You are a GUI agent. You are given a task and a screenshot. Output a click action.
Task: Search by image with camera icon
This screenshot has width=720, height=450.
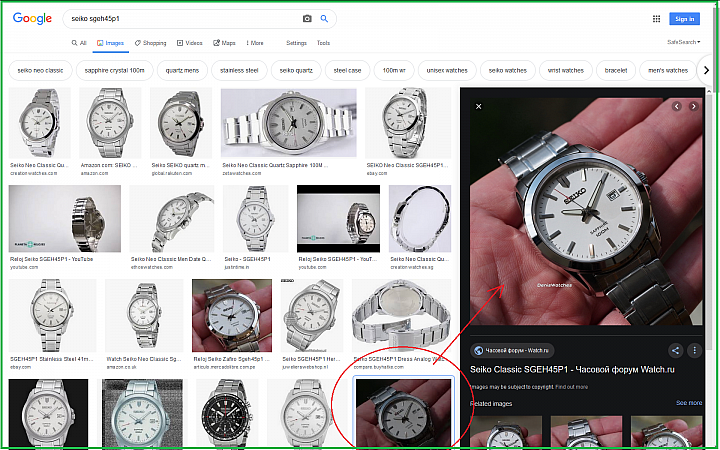pos(307,19)
